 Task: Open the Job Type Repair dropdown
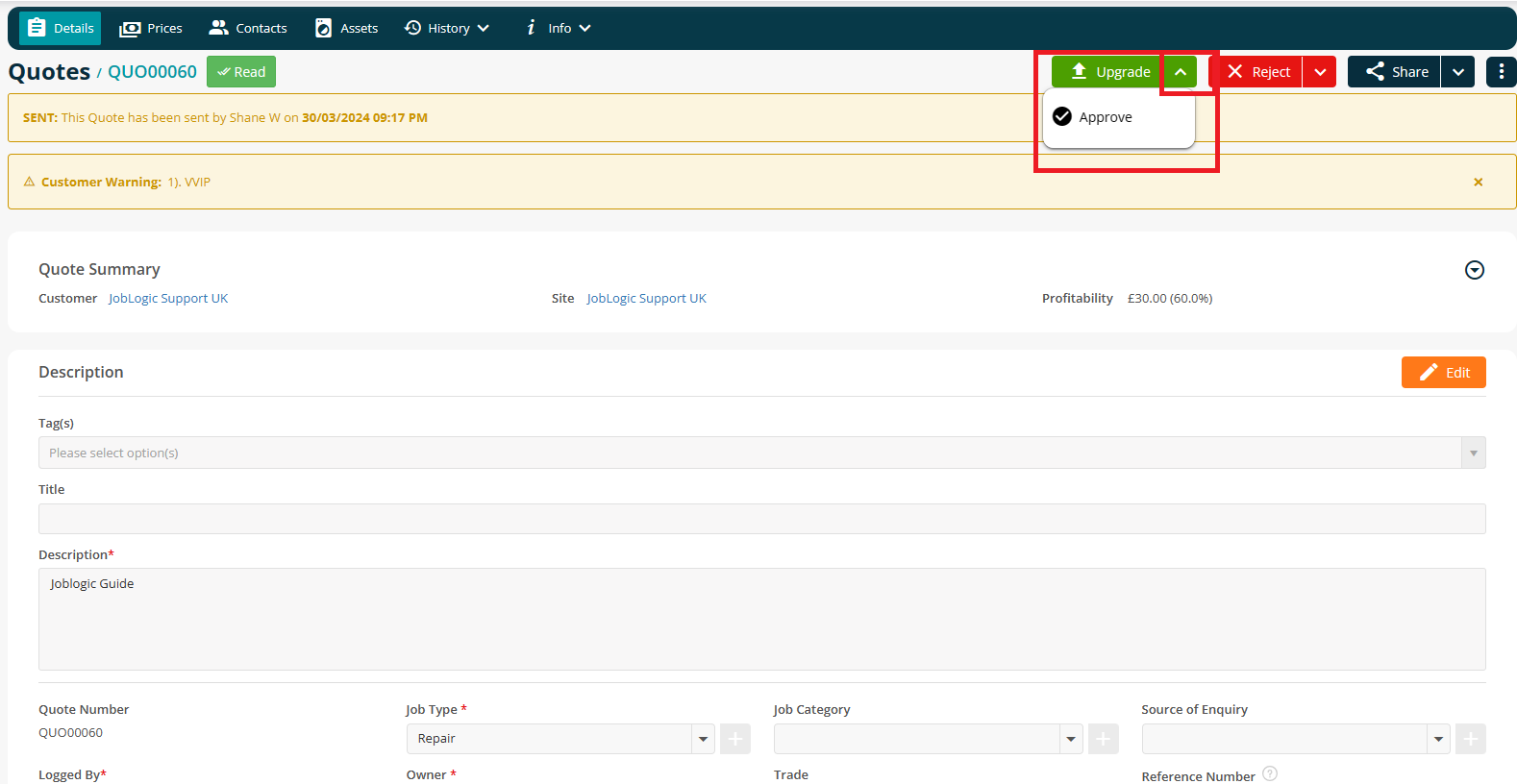[x=560, y=739]
